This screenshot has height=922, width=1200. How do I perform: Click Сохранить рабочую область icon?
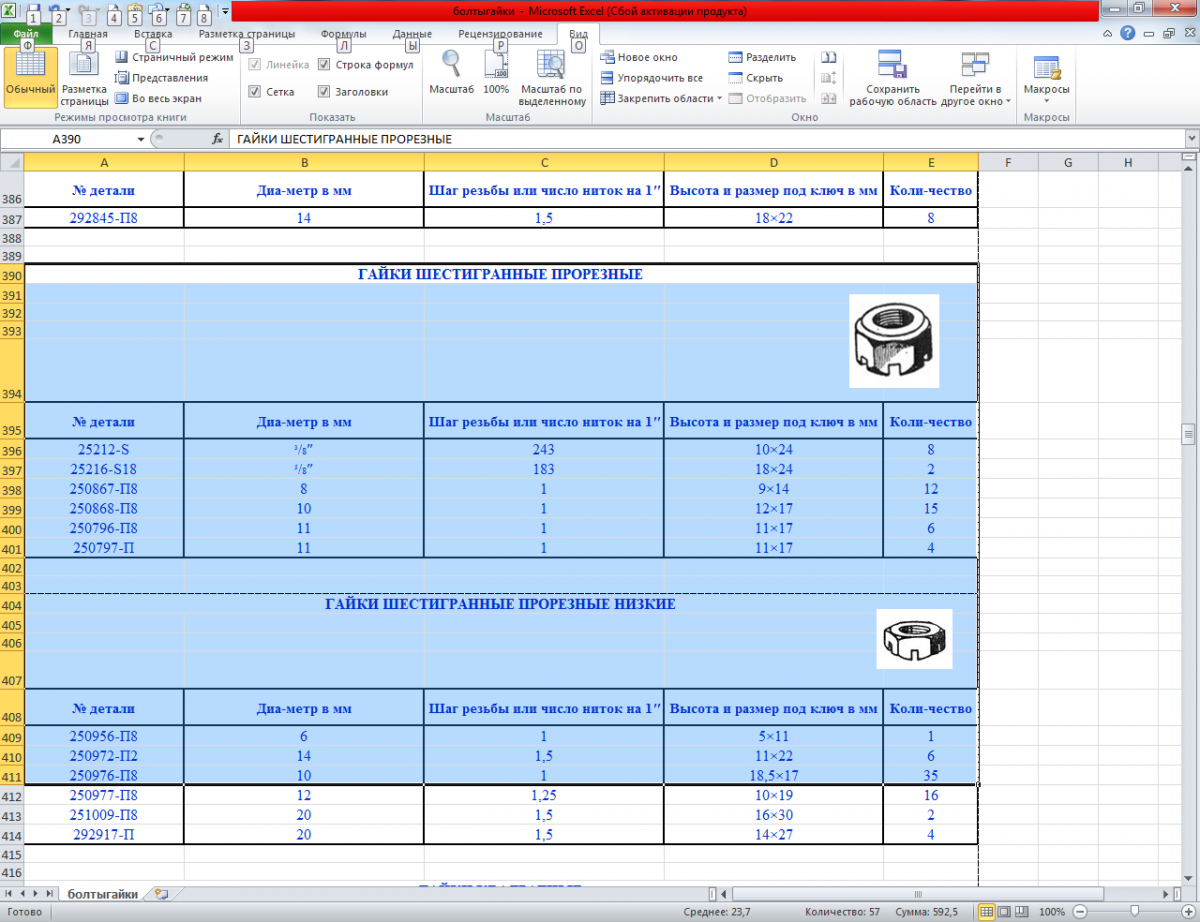tap(892, 64)
